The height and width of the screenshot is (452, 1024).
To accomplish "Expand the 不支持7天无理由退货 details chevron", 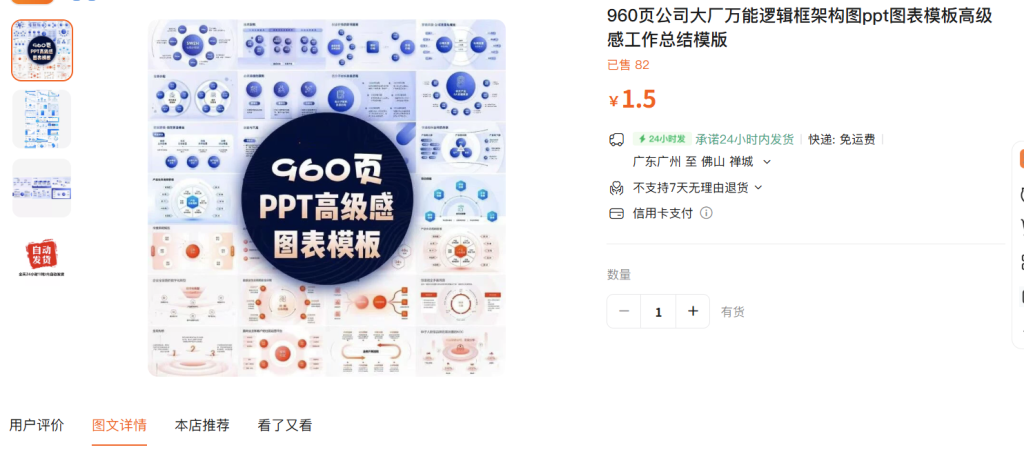I will tap(758, 187).
